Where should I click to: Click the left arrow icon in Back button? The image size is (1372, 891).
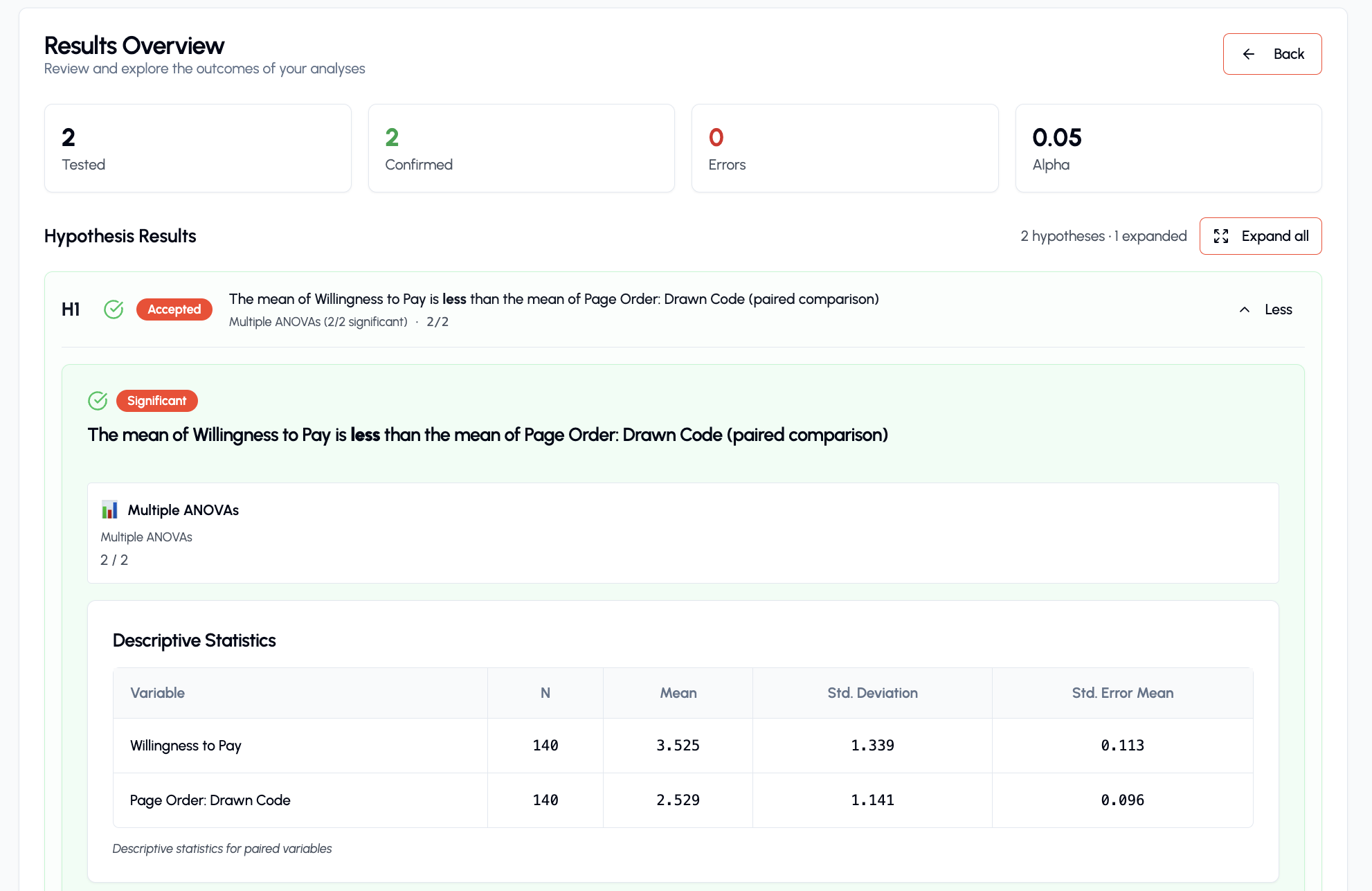point(1248,54)
